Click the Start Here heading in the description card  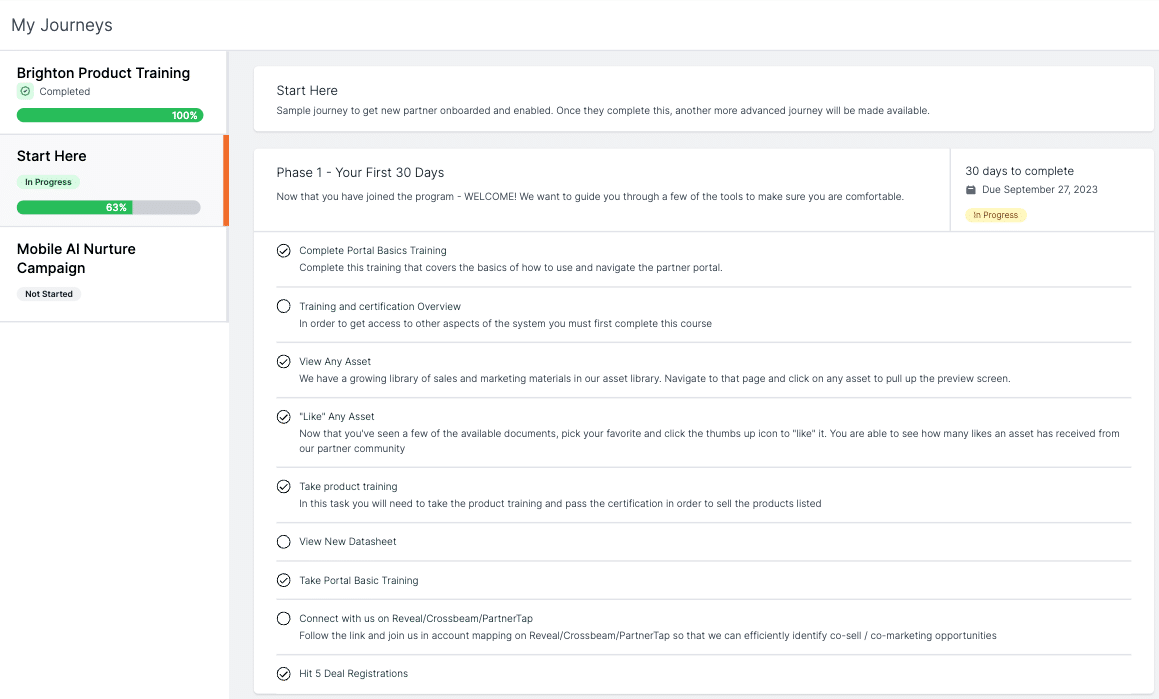(307, 90)
